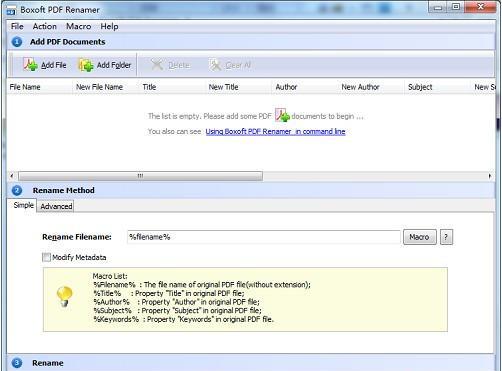The image size is (502, 371).
Task: Open the command line usage link
Action: pyautogui.click(x=275, y=131)
